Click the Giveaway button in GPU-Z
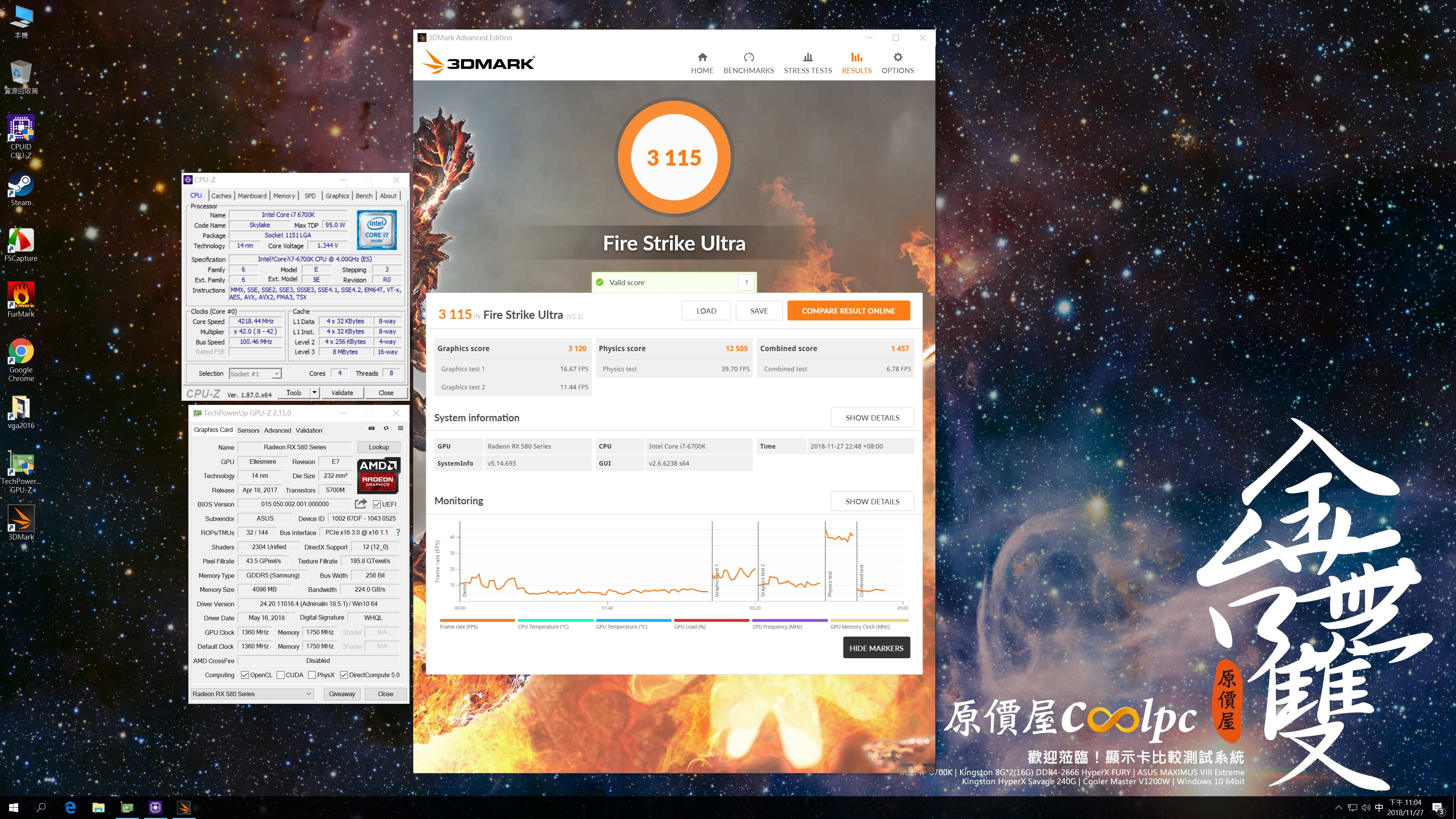Screen dimensions: 1456x819 [342, 693]
